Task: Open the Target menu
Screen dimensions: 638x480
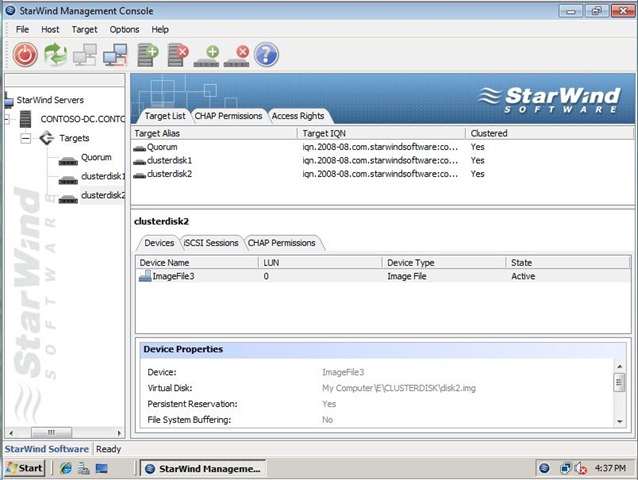Action: (84, 29)
